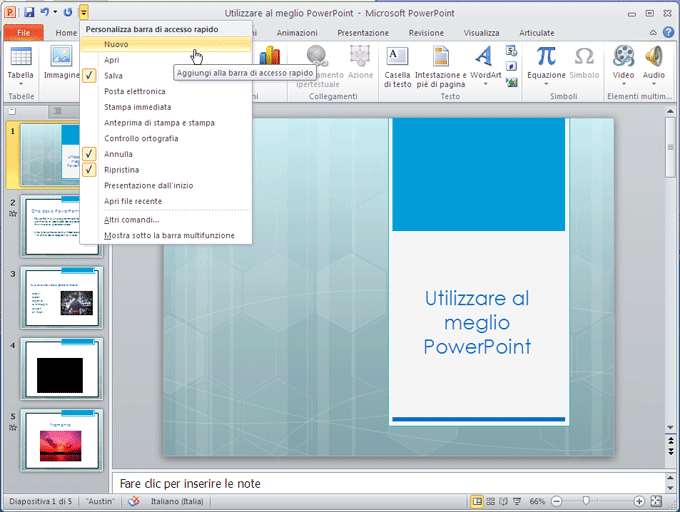Click the notes field Fare clic per inserire

point(388,483)
